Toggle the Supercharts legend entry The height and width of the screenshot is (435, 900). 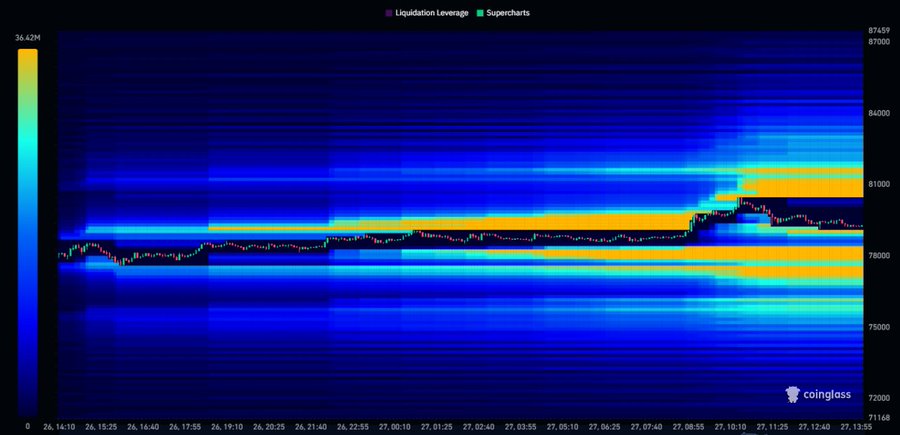pos(503,13)
